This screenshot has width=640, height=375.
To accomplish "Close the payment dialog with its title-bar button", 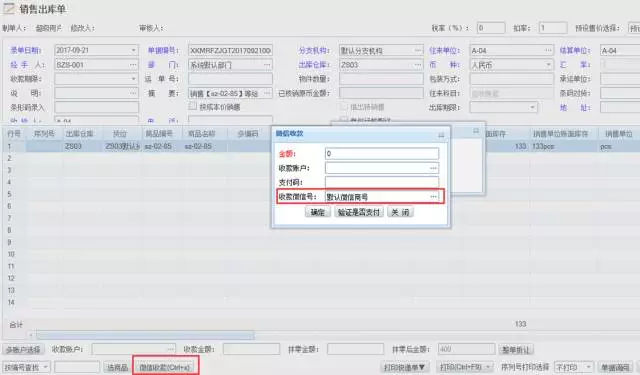I will point(441,135).
